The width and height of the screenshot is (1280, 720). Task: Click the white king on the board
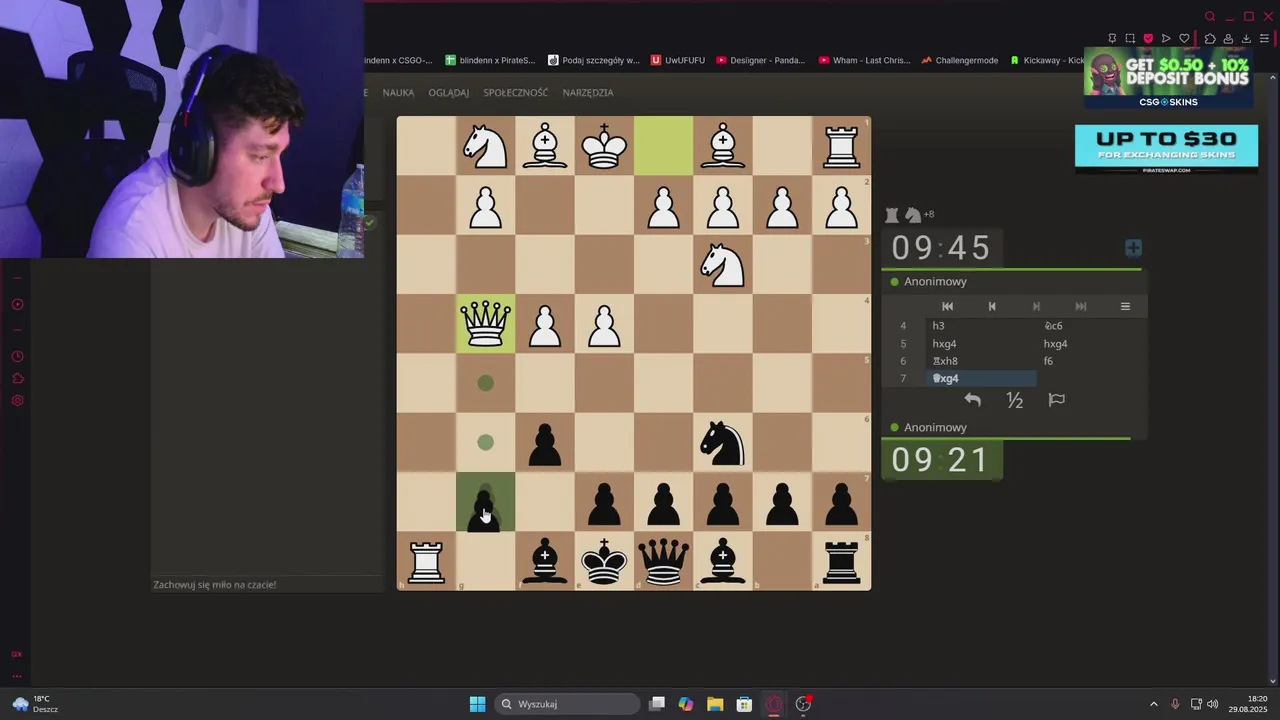604,146
